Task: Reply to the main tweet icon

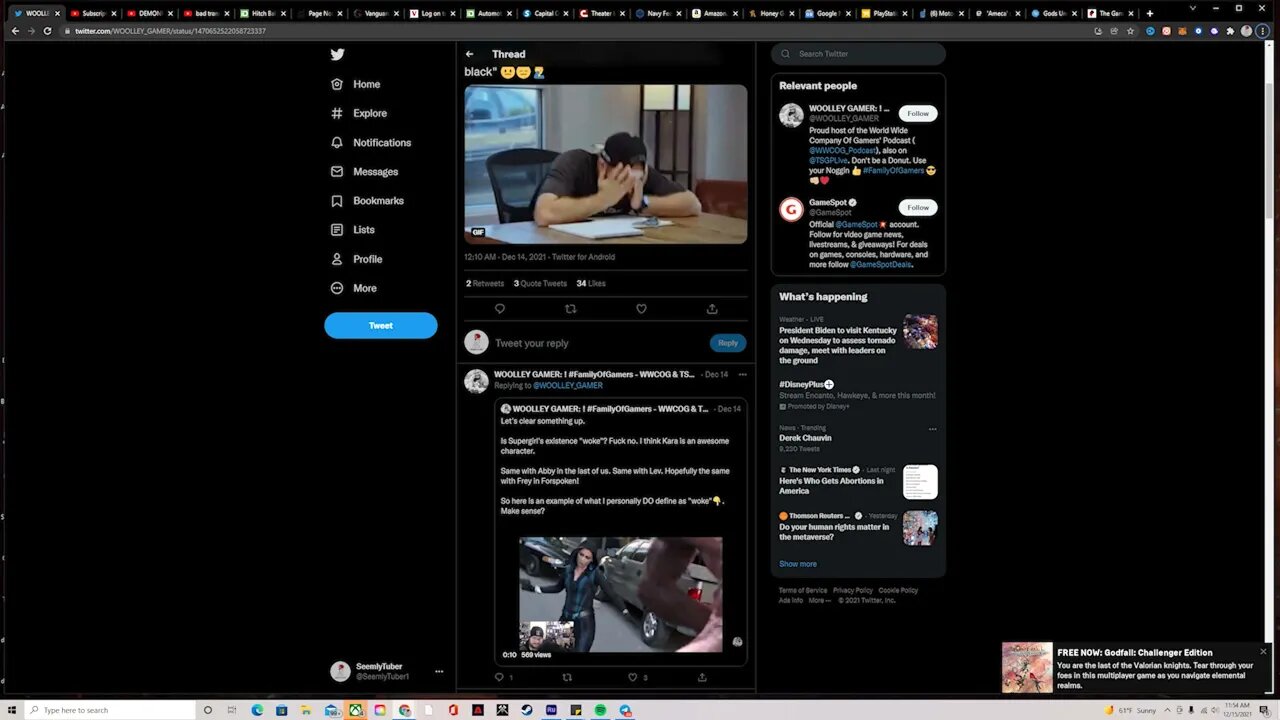Action: (x=500, y=309)
